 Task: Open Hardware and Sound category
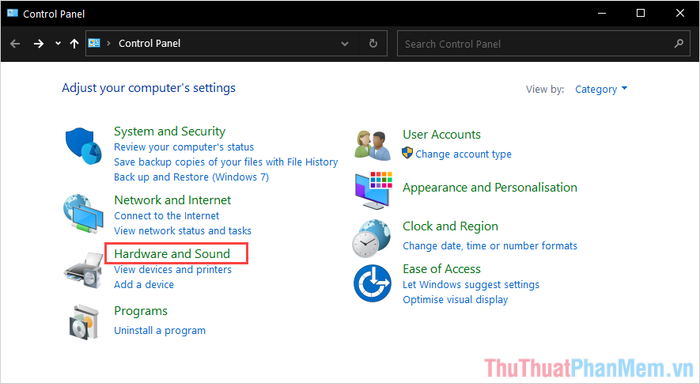172,254
